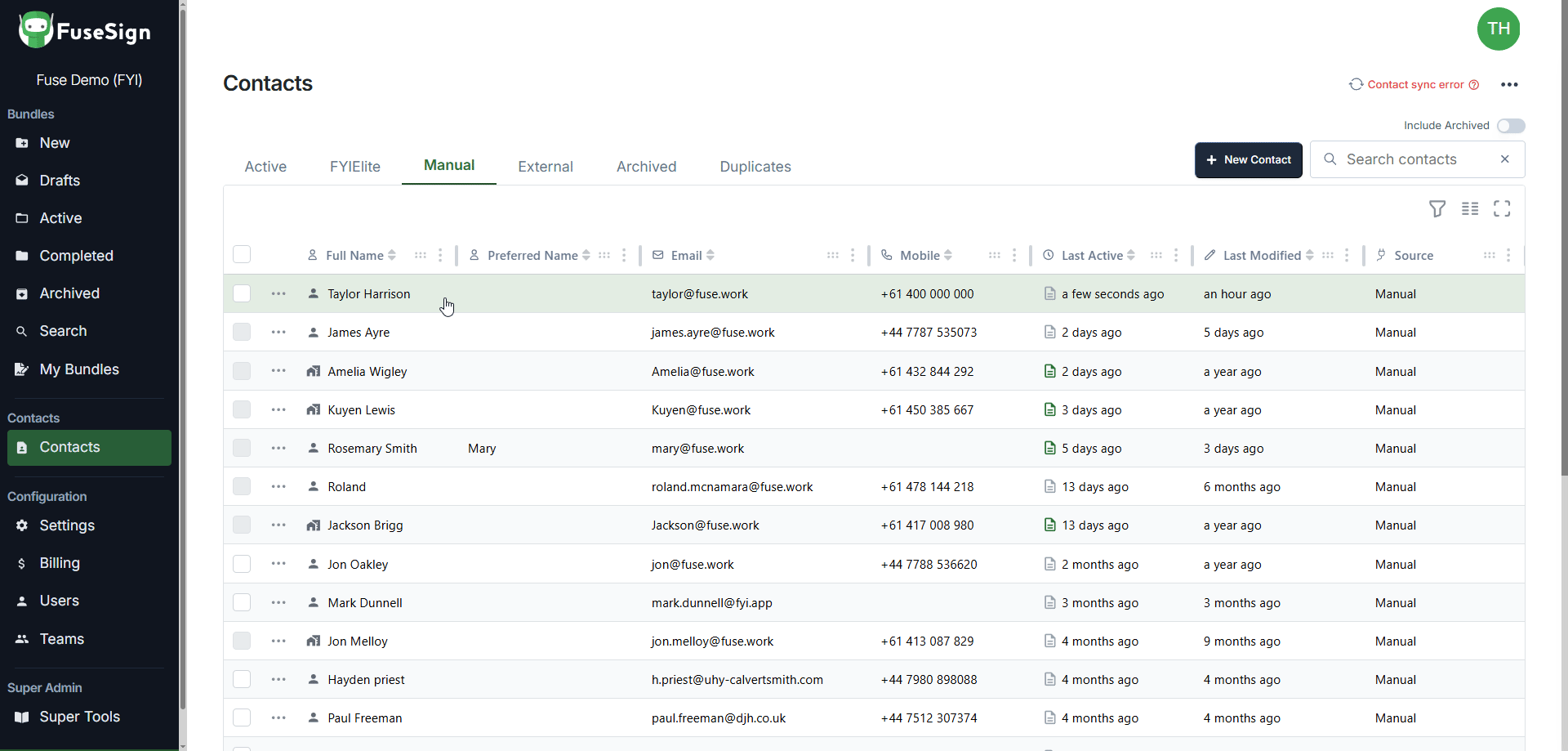
Task: Open row actions for Rosemary Smith
Action: (x=278, y=448)
